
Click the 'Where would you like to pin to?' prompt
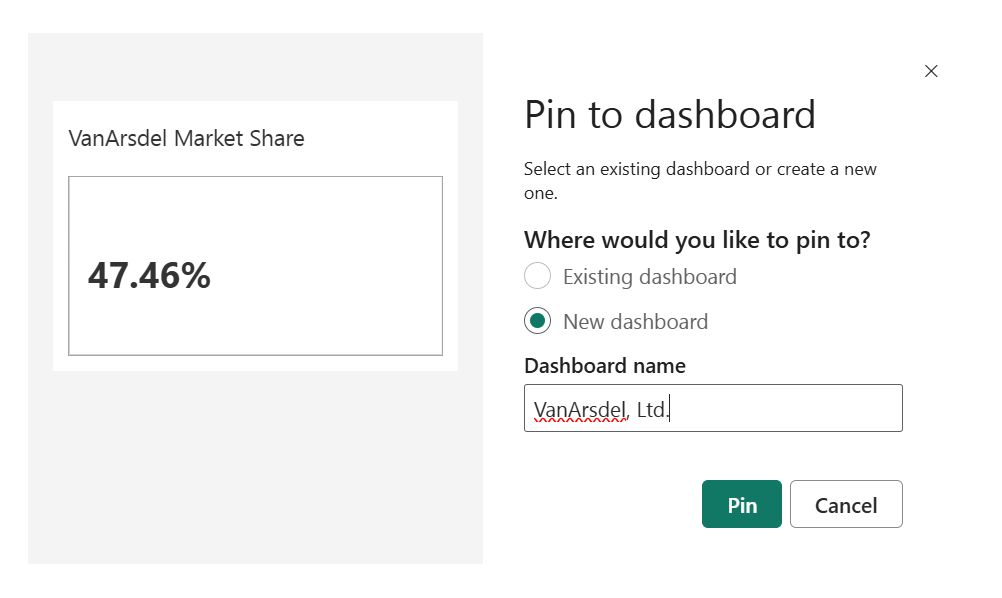[x=697, y=240]
